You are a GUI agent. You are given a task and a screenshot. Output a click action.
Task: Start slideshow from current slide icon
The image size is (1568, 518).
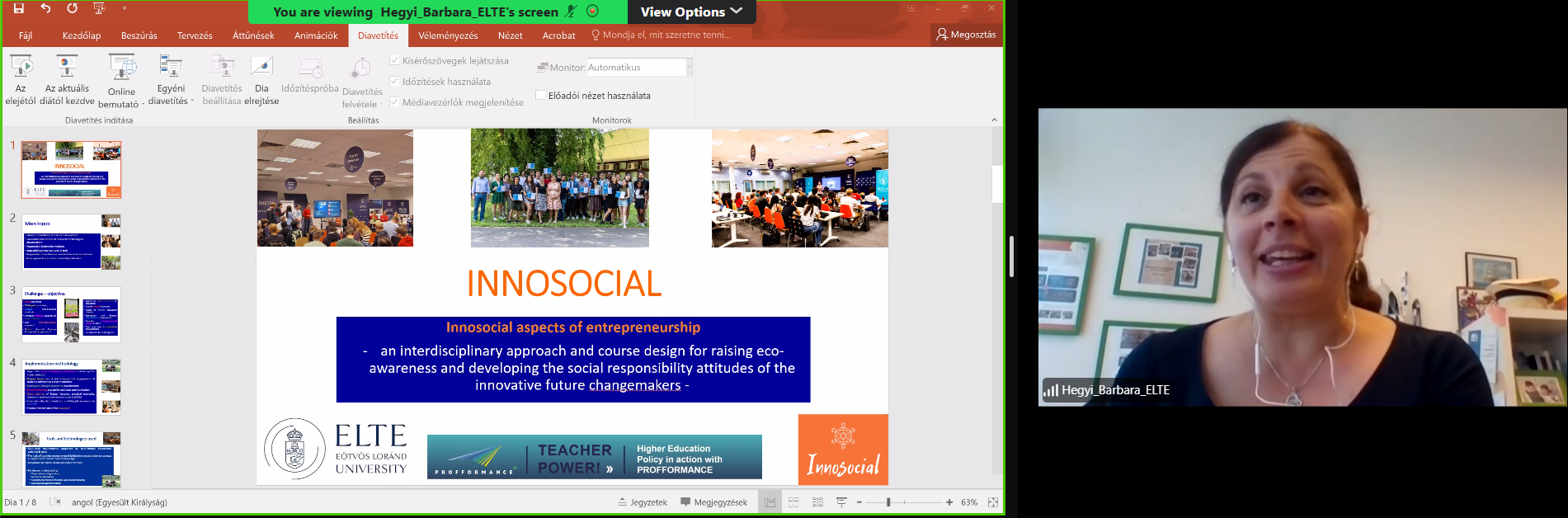pos(67,67)
